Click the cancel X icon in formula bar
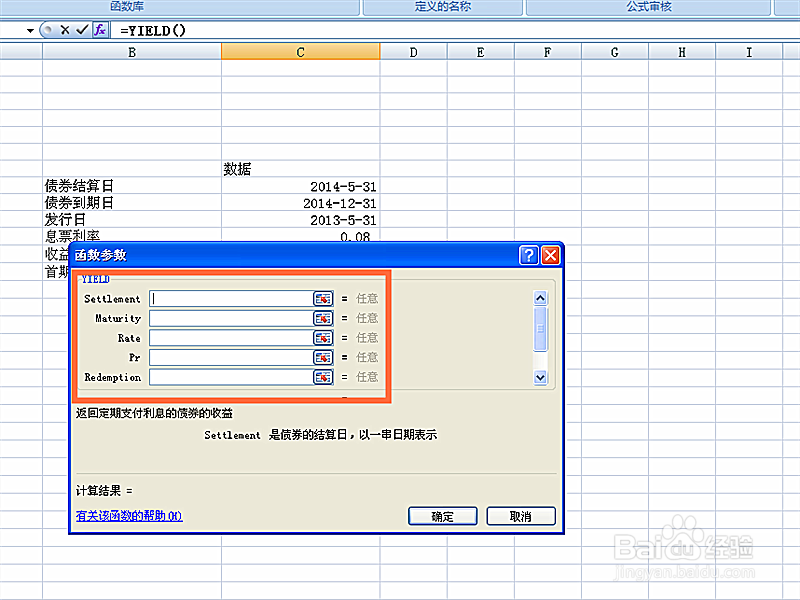The image size is (800, 600). [65, 30]
